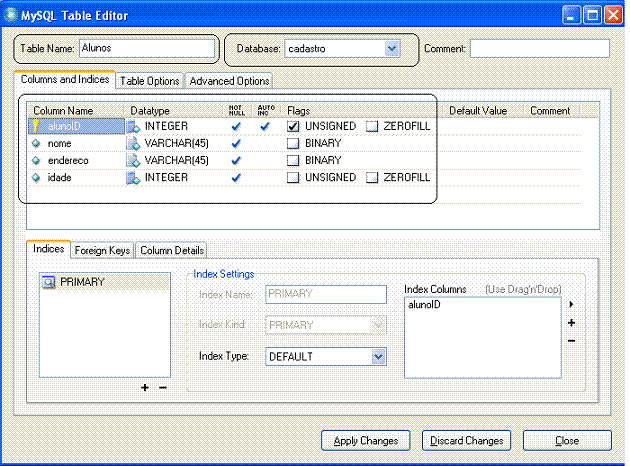
Task: Toggle NOT NULL for nome
Action: (x=236, y=143)
